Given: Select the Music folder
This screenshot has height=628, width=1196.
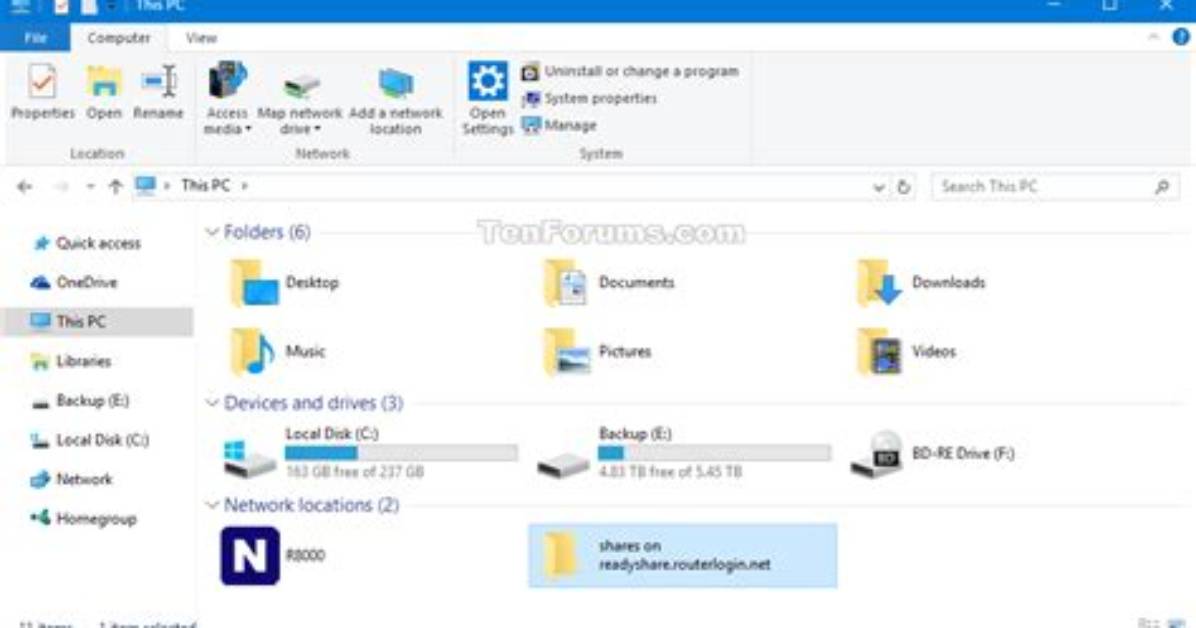Looking at the screenshot, I should point(278,352).
